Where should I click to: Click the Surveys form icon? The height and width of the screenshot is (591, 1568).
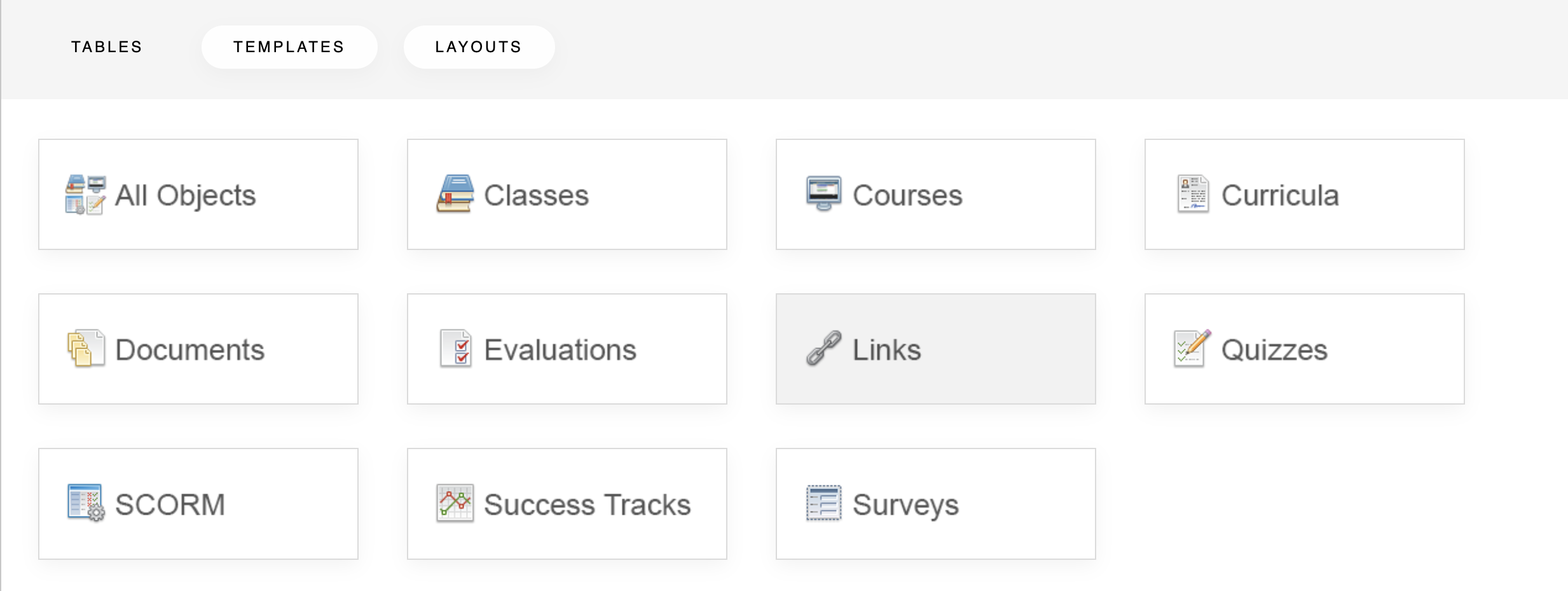[823, 503]
